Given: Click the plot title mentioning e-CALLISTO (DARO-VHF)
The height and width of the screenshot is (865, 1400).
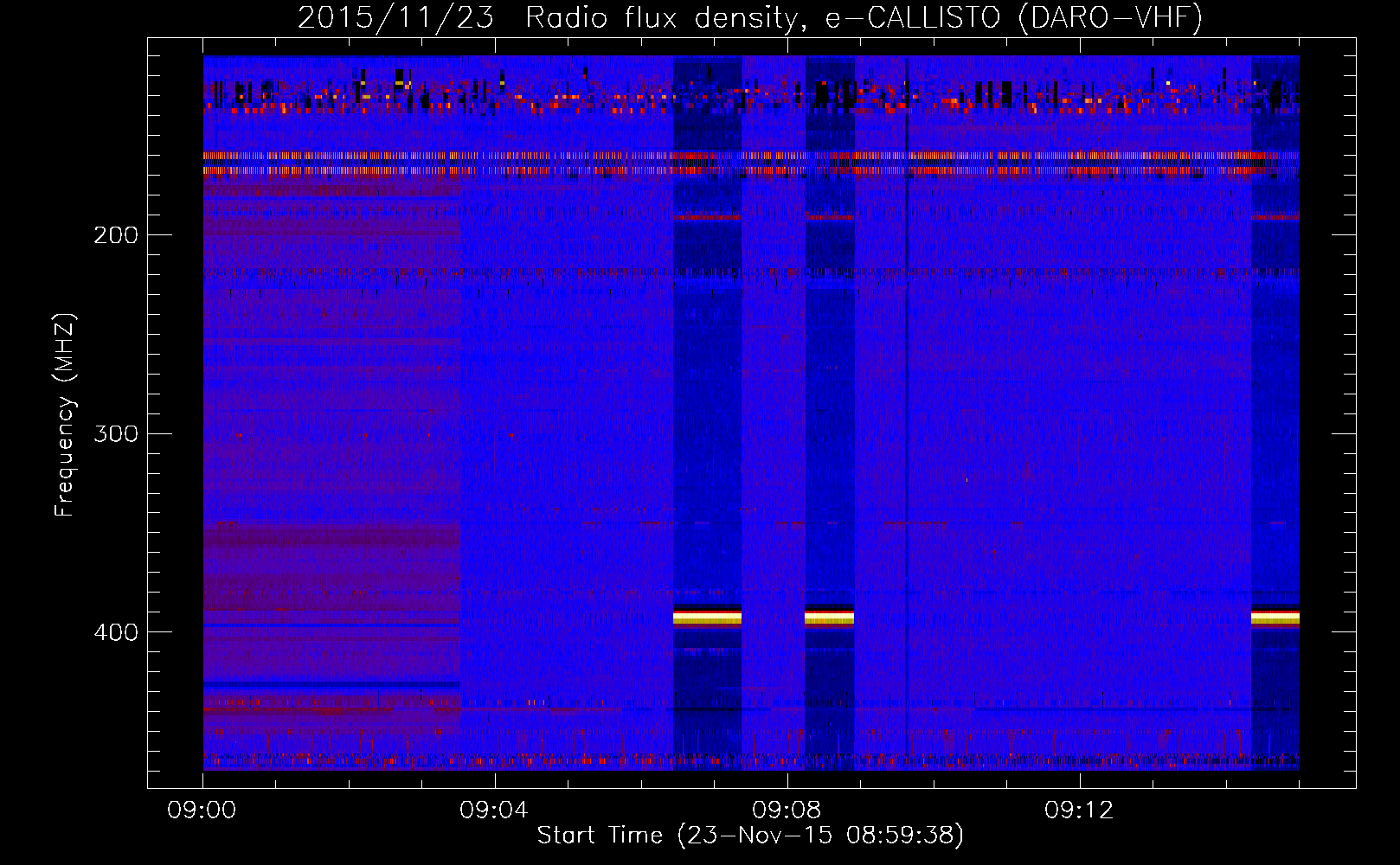Looking at the screenshot, I should [x=750, y=17].
